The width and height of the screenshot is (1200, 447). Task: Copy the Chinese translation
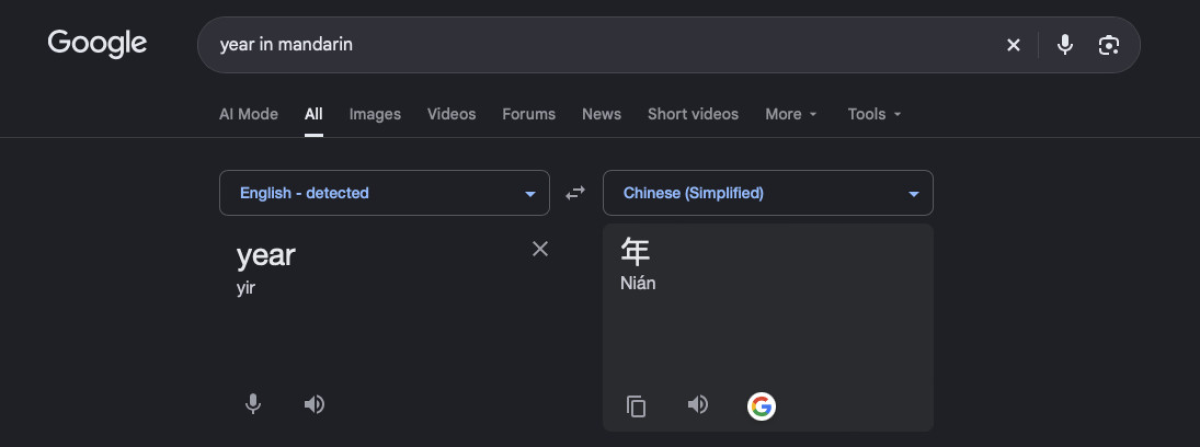tap(636, 406)
